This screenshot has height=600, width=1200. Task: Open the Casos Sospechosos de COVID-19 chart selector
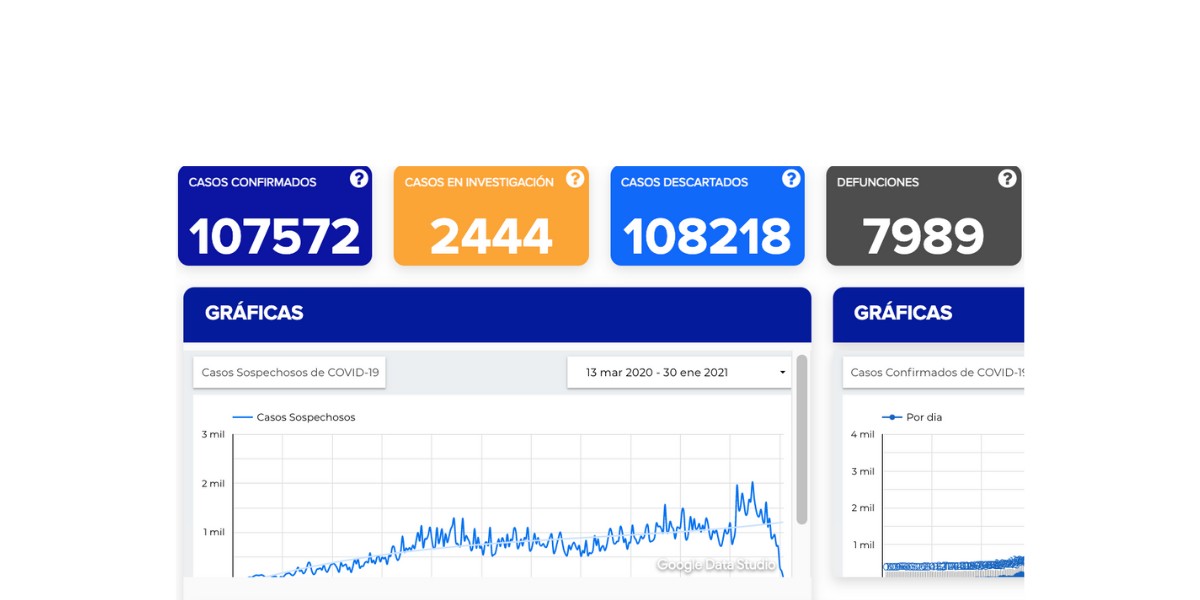[x=289, y=372]
